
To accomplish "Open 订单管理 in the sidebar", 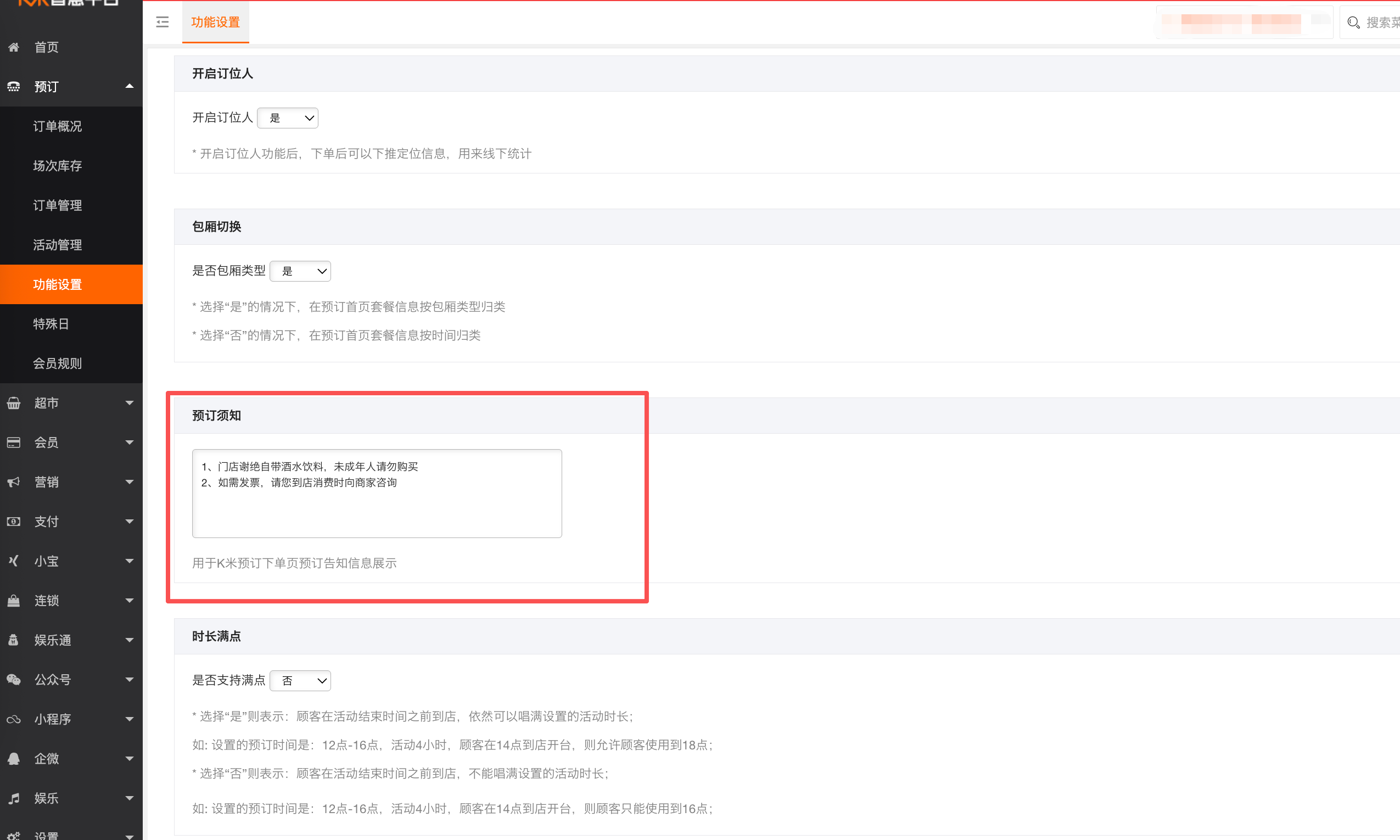I will 57,205.
